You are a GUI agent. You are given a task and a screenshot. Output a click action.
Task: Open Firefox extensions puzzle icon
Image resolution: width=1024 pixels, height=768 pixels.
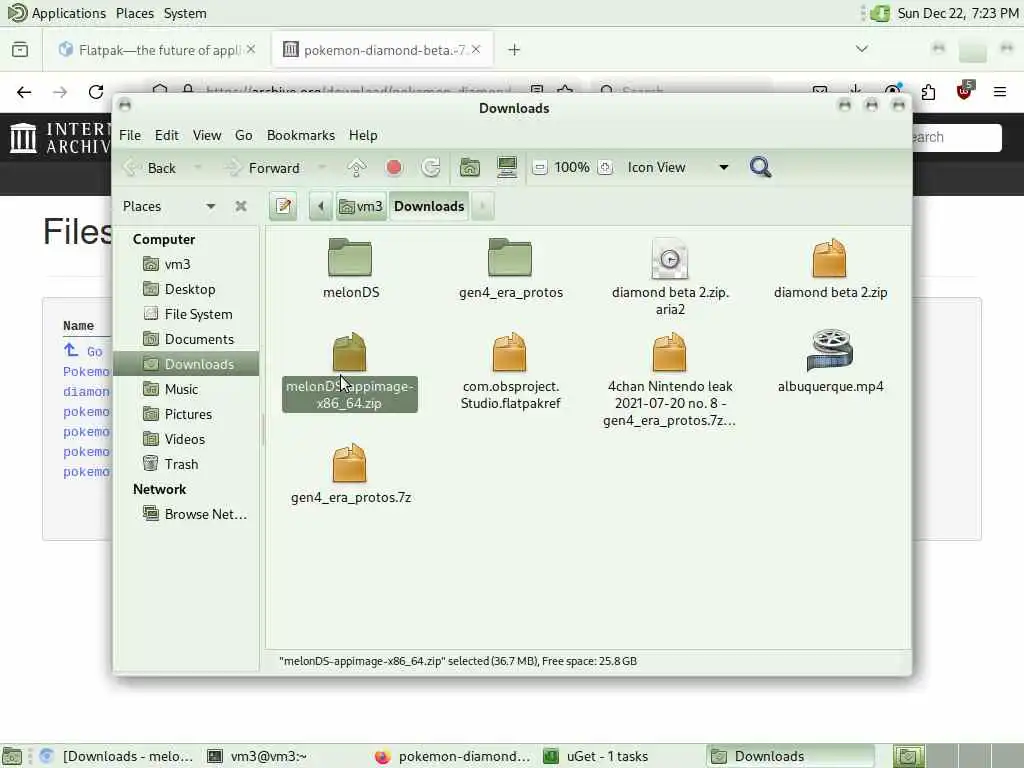click(x=928, y=92)
